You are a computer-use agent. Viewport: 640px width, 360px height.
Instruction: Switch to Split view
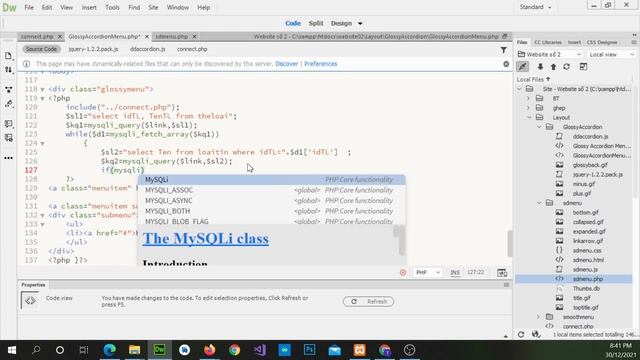click(316, 23)
